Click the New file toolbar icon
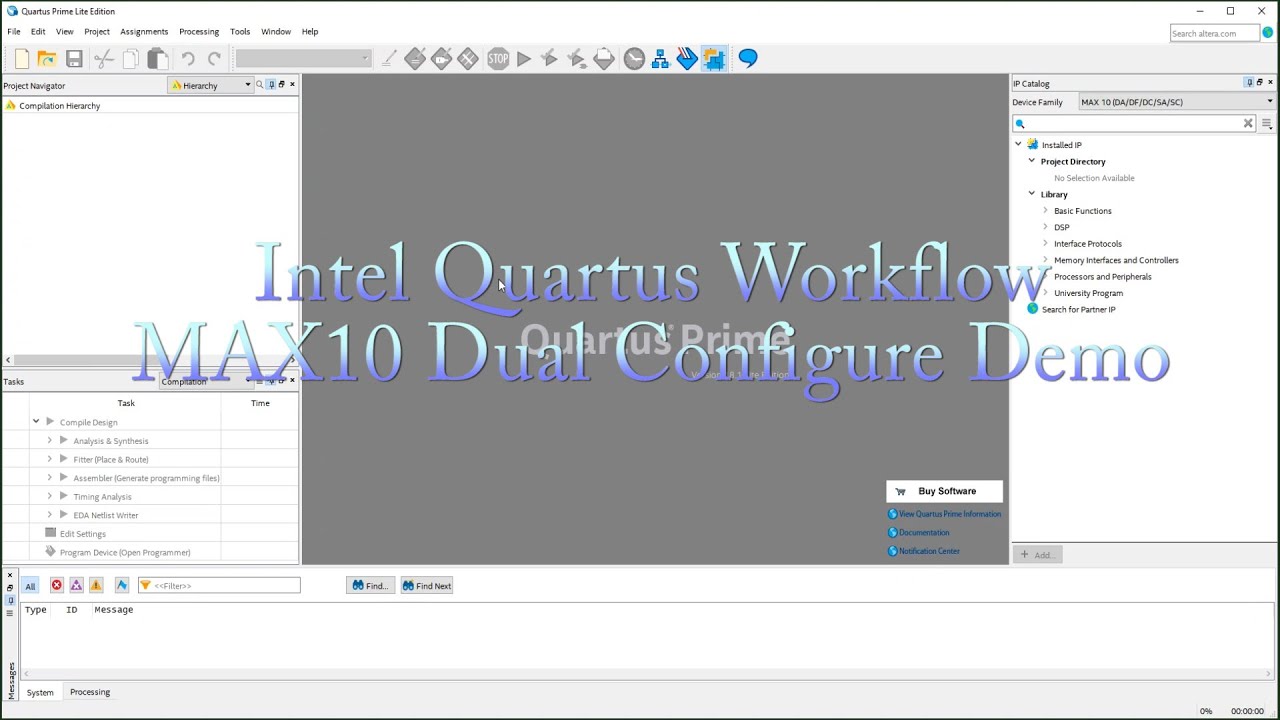 22,59
